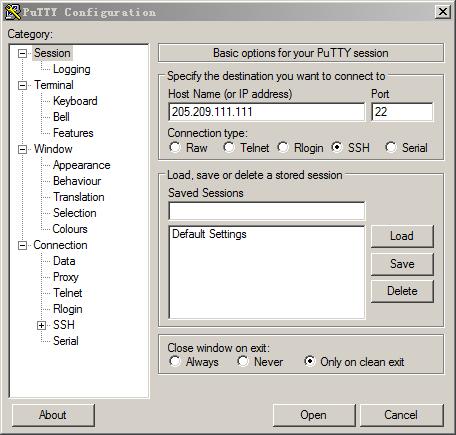Screen dimensions: 456x435
Task: Open the Logging category
Action: click(x=72, y=69)
